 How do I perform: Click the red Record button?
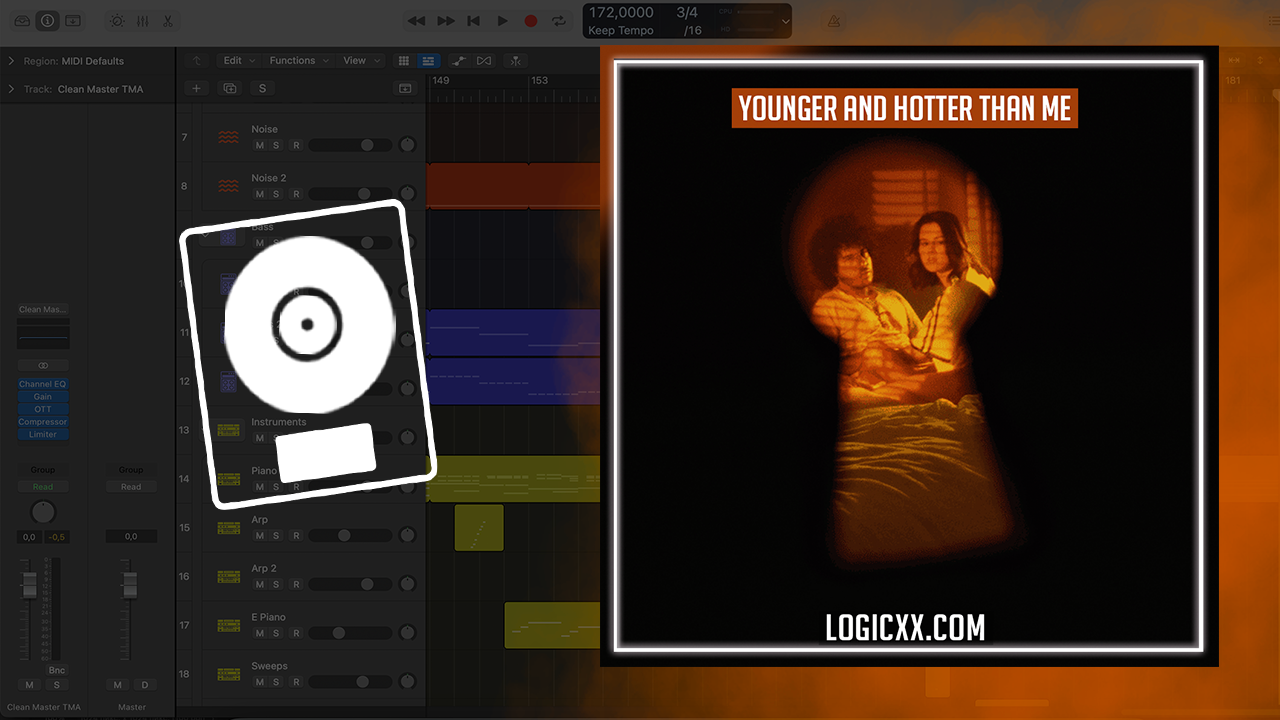pyautogui.click(x=531, y=21)
